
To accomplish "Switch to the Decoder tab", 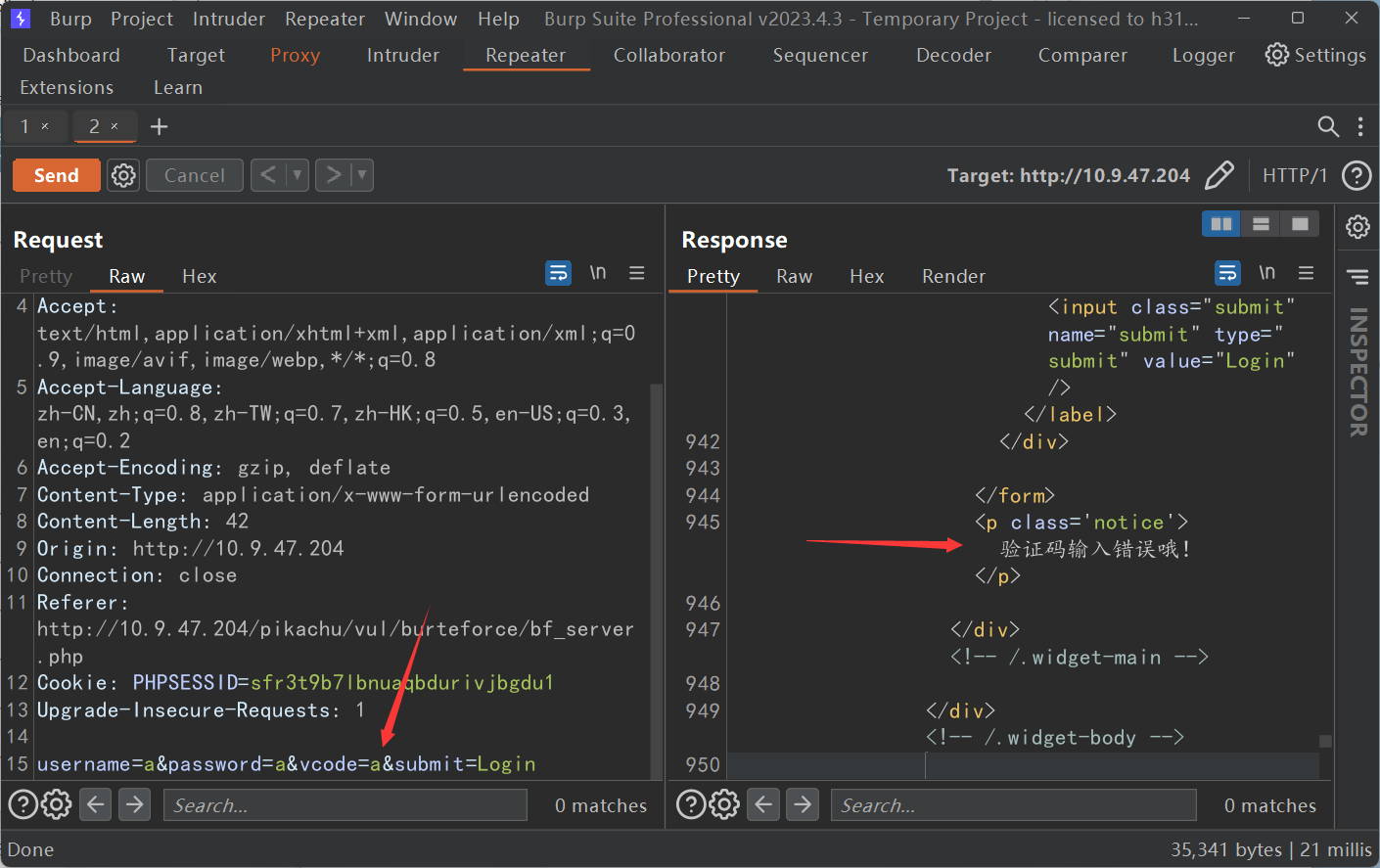I will pyautogui.click(x=953, y=55).
